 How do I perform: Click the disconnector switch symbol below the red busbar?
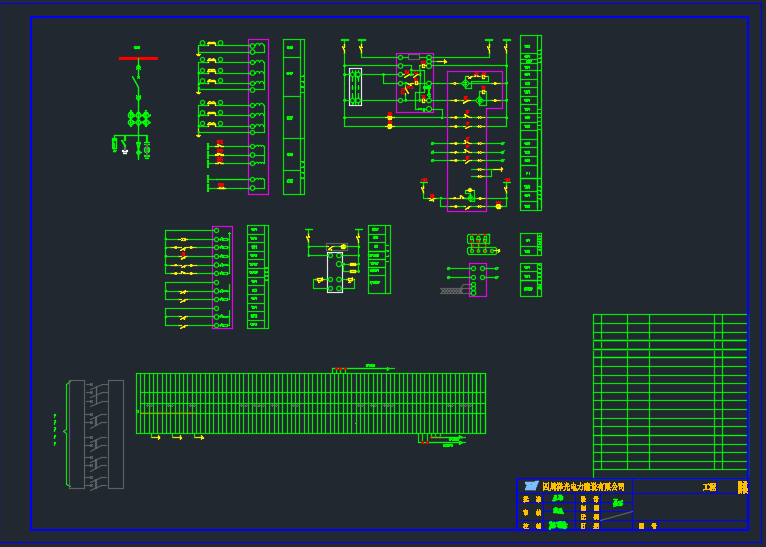137,84
